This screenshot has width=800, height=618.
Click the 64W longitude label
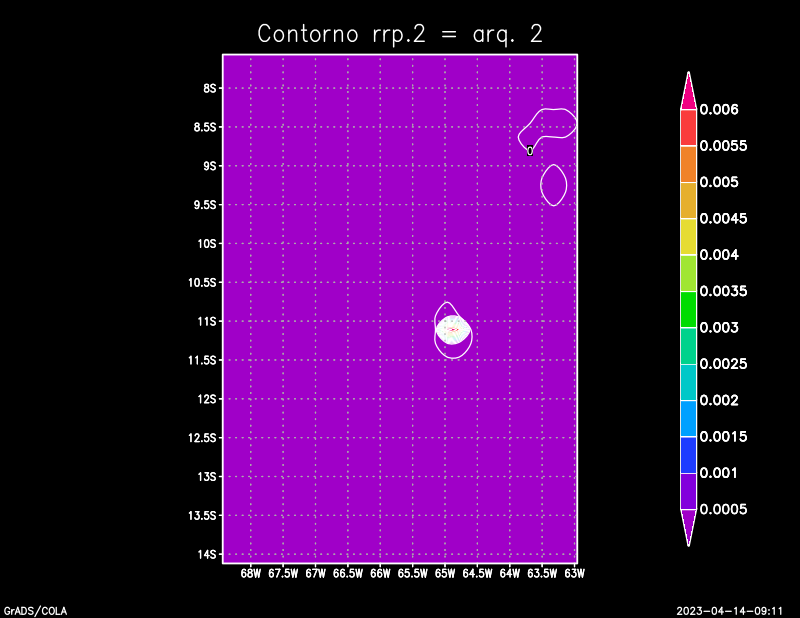(510, 574)
